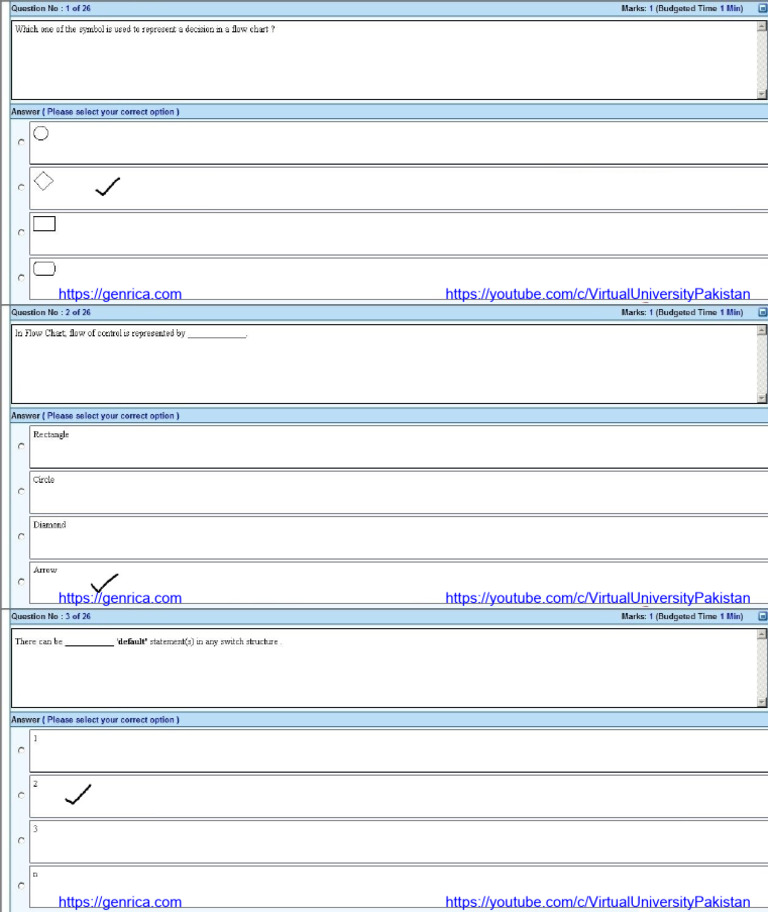Screen dimensions: 768x912
Task: Click the 'Circle' answer text
Action: coord(44,480)
